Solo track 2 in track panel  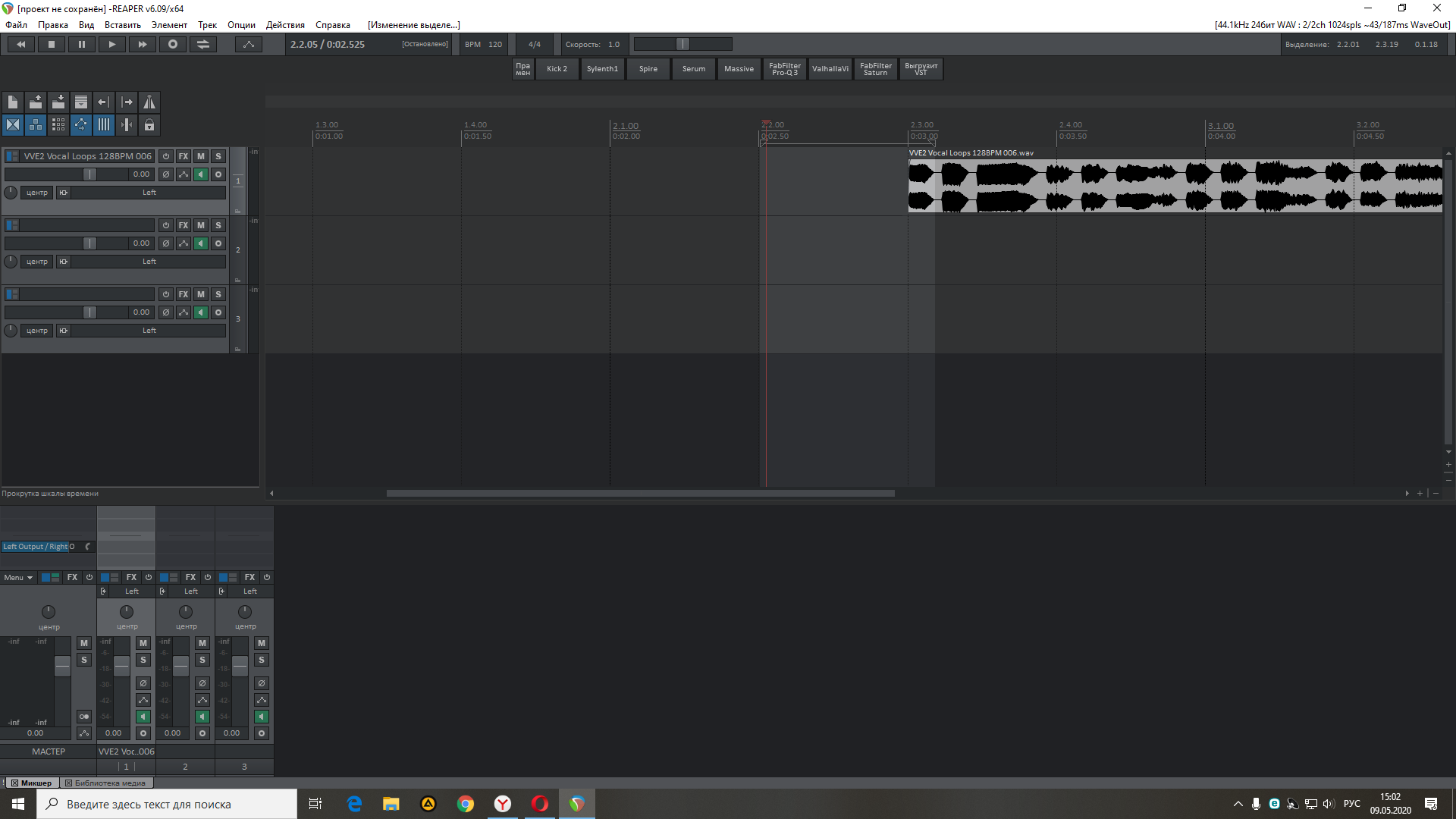[218, 225]
